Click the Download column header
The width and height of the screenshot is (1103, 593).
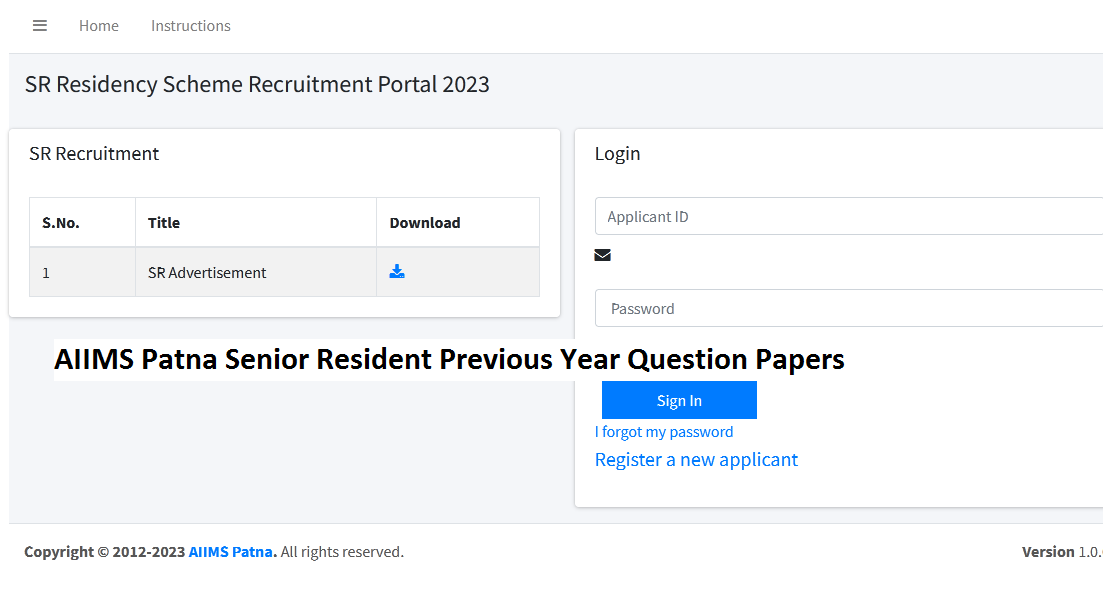[425, 222]
